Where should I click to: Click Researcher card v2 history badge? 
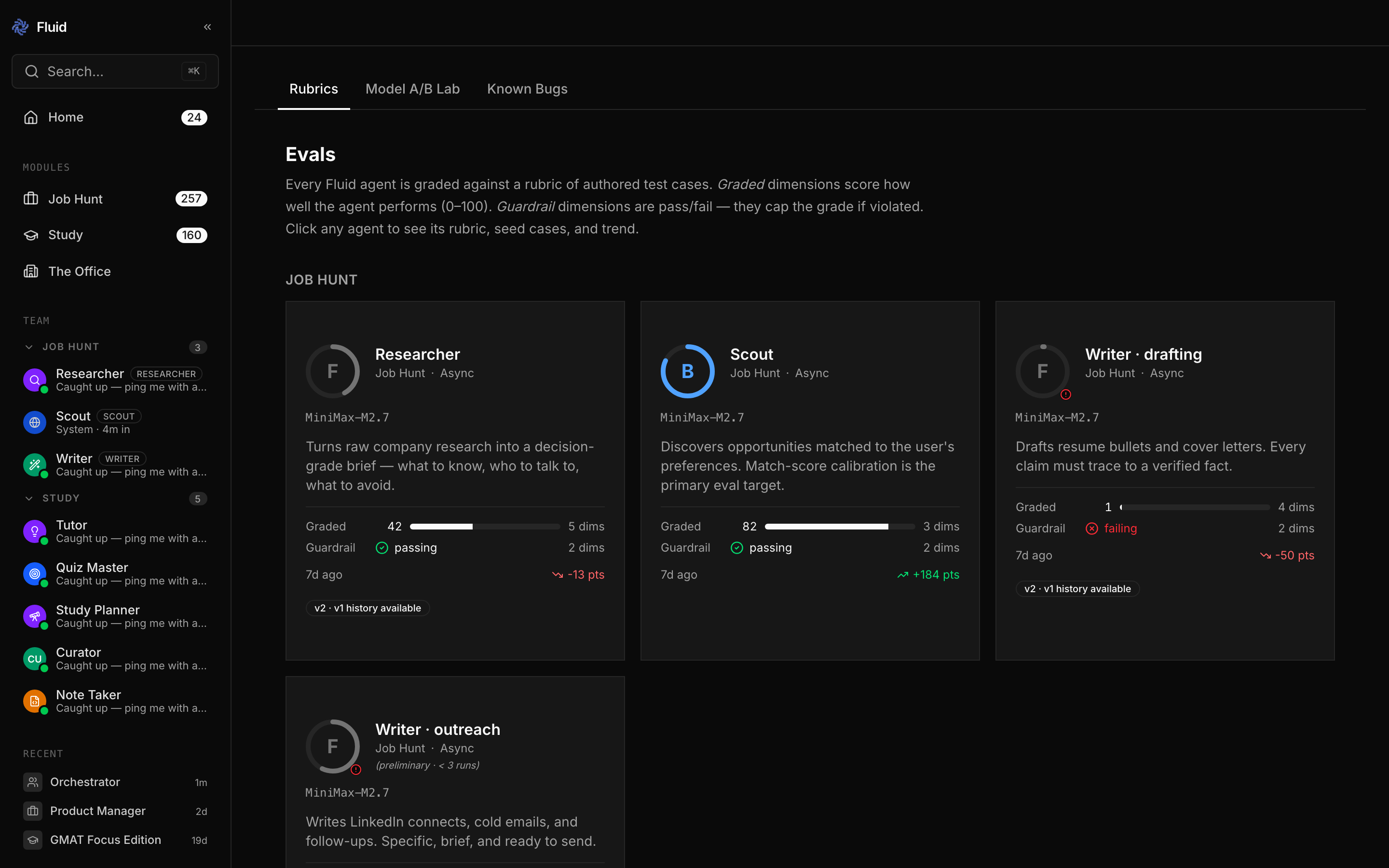click(368, 608)
